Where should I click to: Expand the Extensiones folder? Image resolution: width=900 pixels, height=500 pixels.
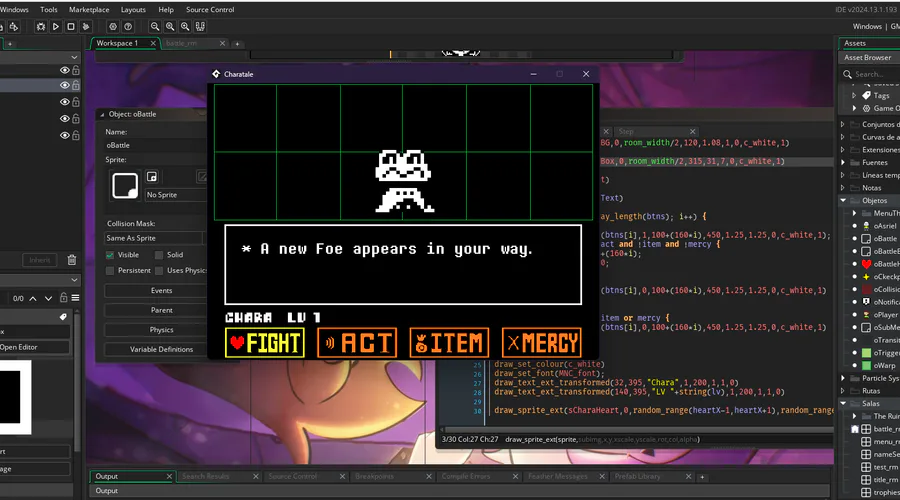[x=843, y=150]
